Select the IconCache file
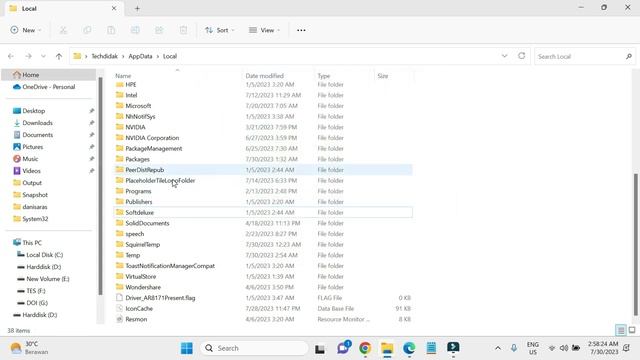Screen dimensions: 640x360 pyautogui.click(x=263, y=309)
